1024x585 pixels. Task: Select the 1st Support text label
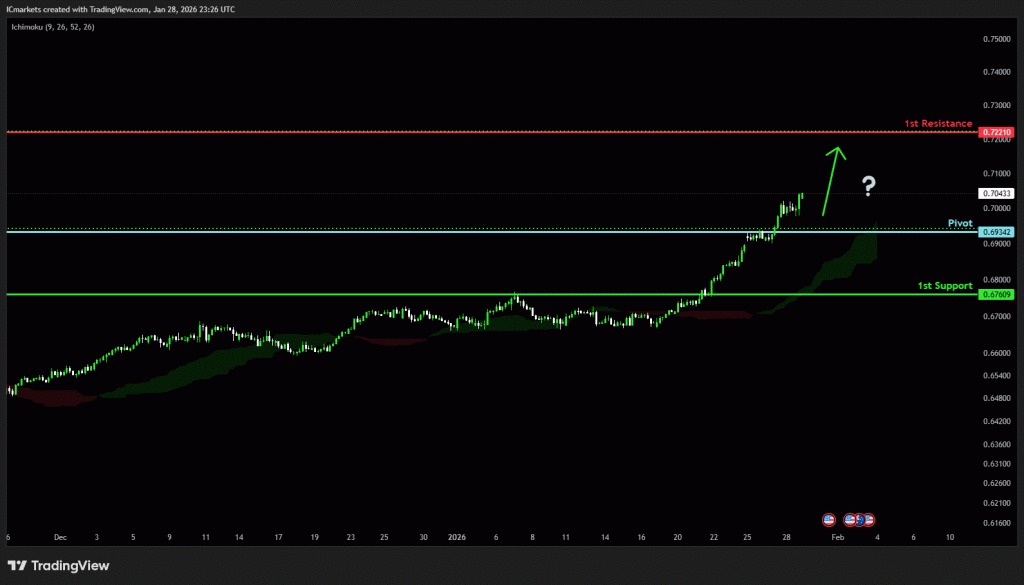(x=944, y=286)
